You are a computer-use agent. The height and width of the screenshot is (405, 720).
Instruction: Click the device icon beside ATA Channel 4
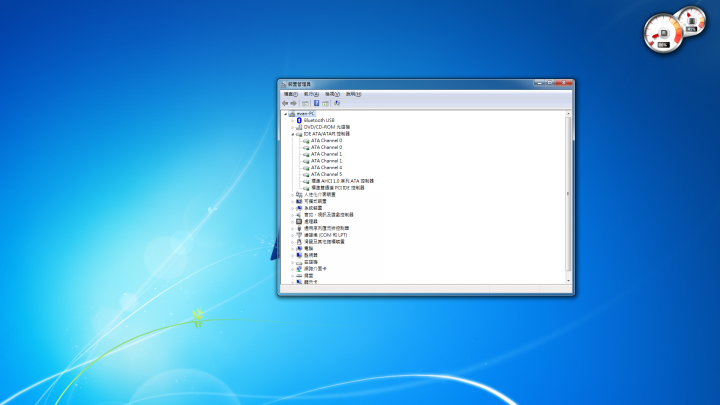pyautogui.click(x=306, y=168)
